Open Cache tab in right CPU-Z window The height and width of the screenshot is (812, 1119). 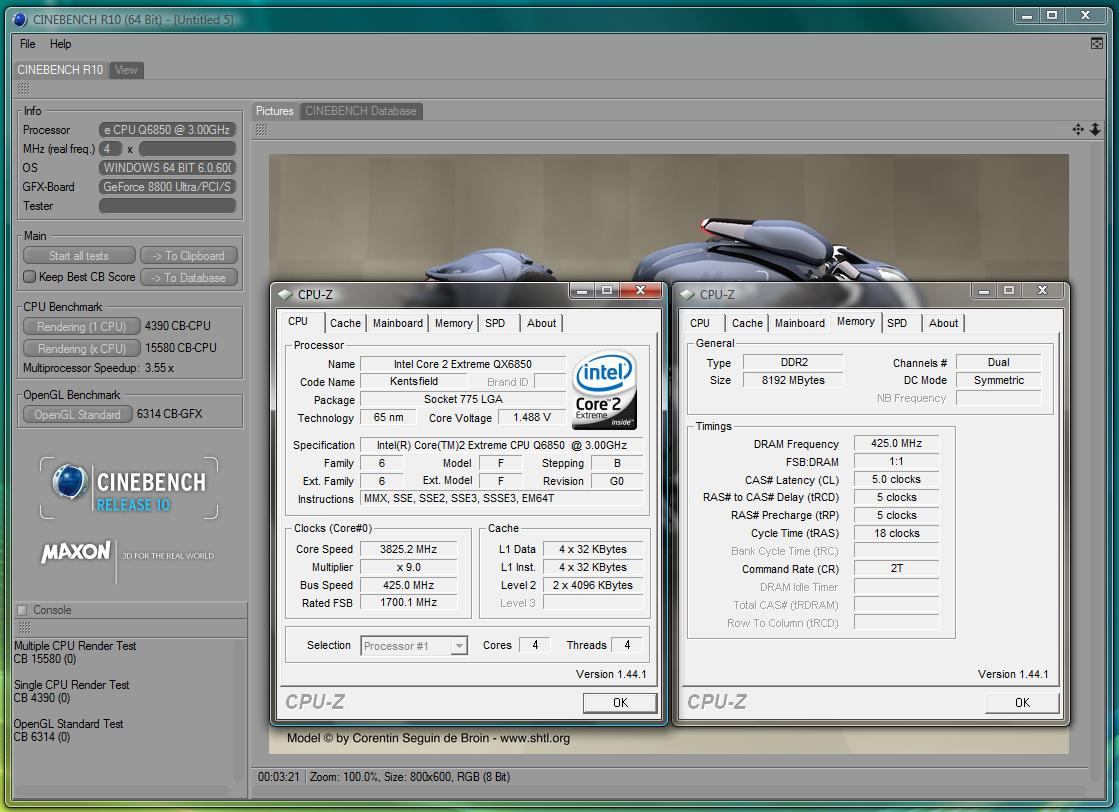(747, 323)
